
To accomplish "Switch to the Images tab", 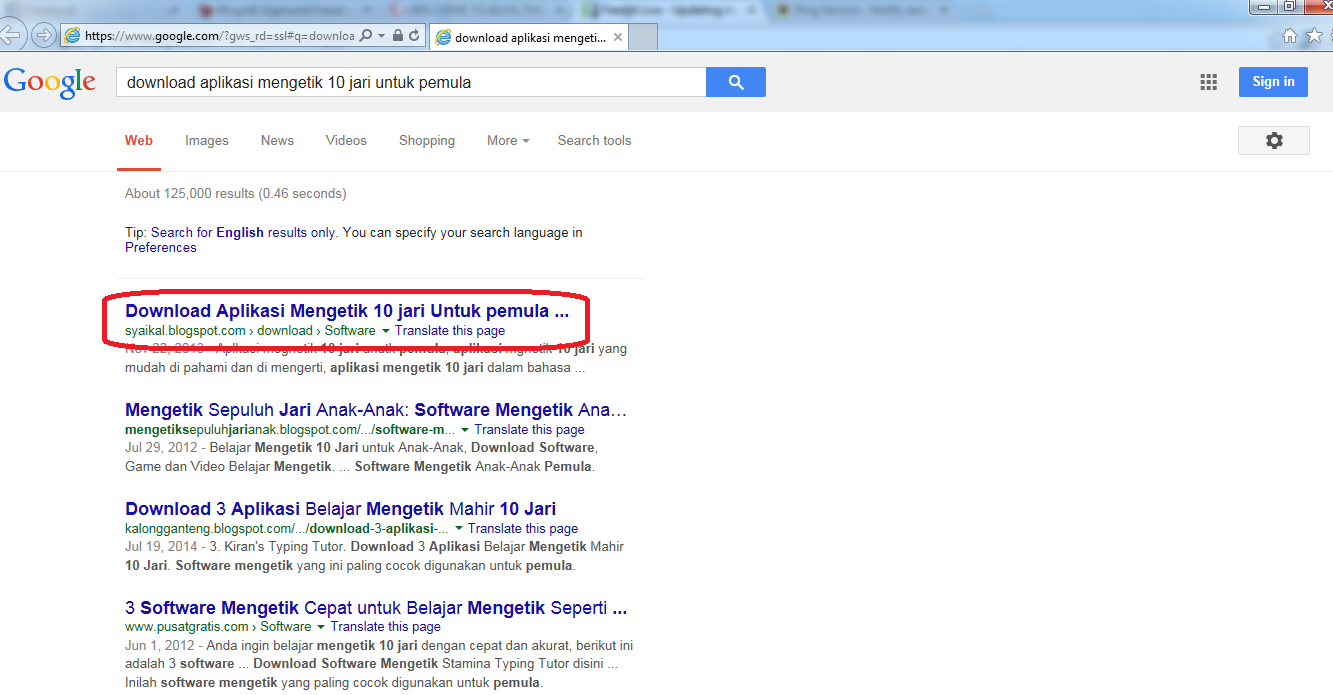I will tap(207, 140).
